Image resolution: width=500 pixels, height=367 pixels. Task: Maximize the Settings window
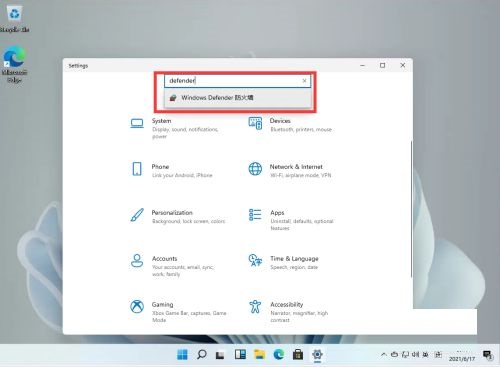(382, 66)
